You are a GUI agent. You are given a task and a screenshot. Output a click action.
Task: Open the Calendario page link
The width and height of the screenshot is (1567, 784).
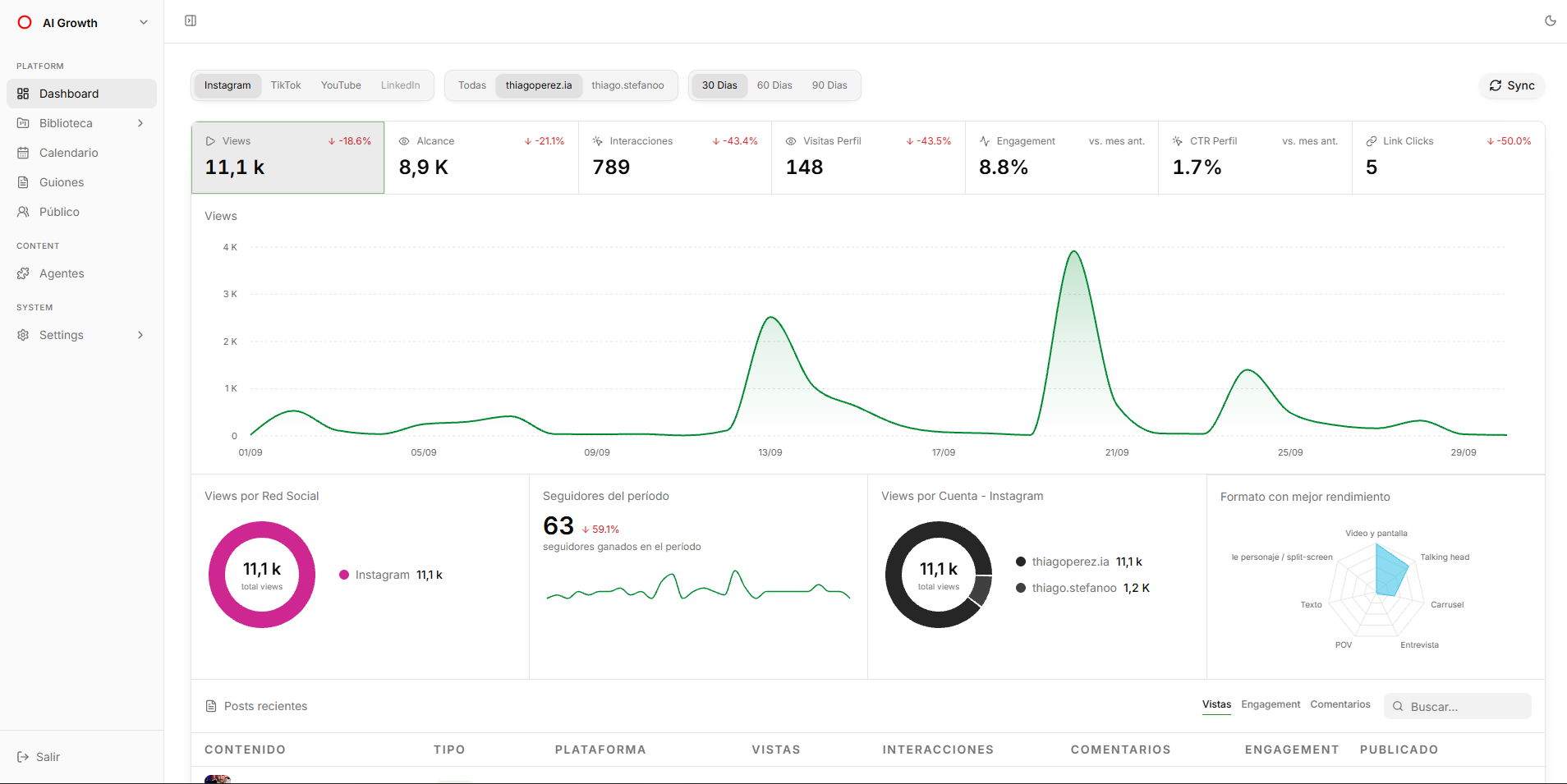pos(81,153)
